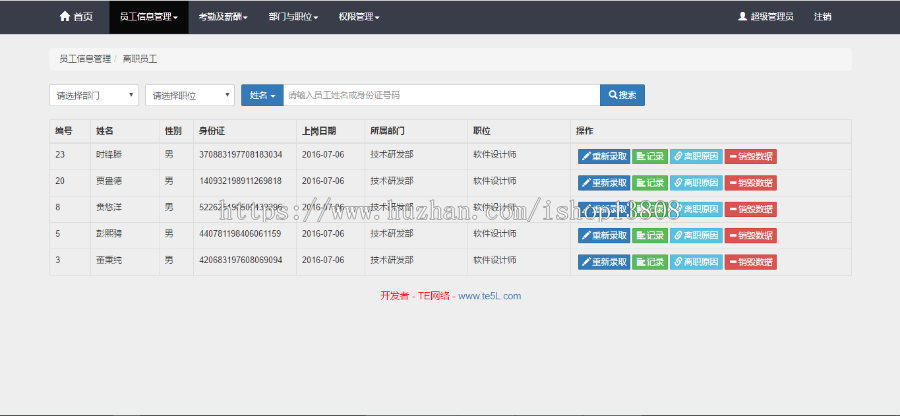Click 销毁数据 for employee number 20
The image size is (900, 416).
point(751,183)
